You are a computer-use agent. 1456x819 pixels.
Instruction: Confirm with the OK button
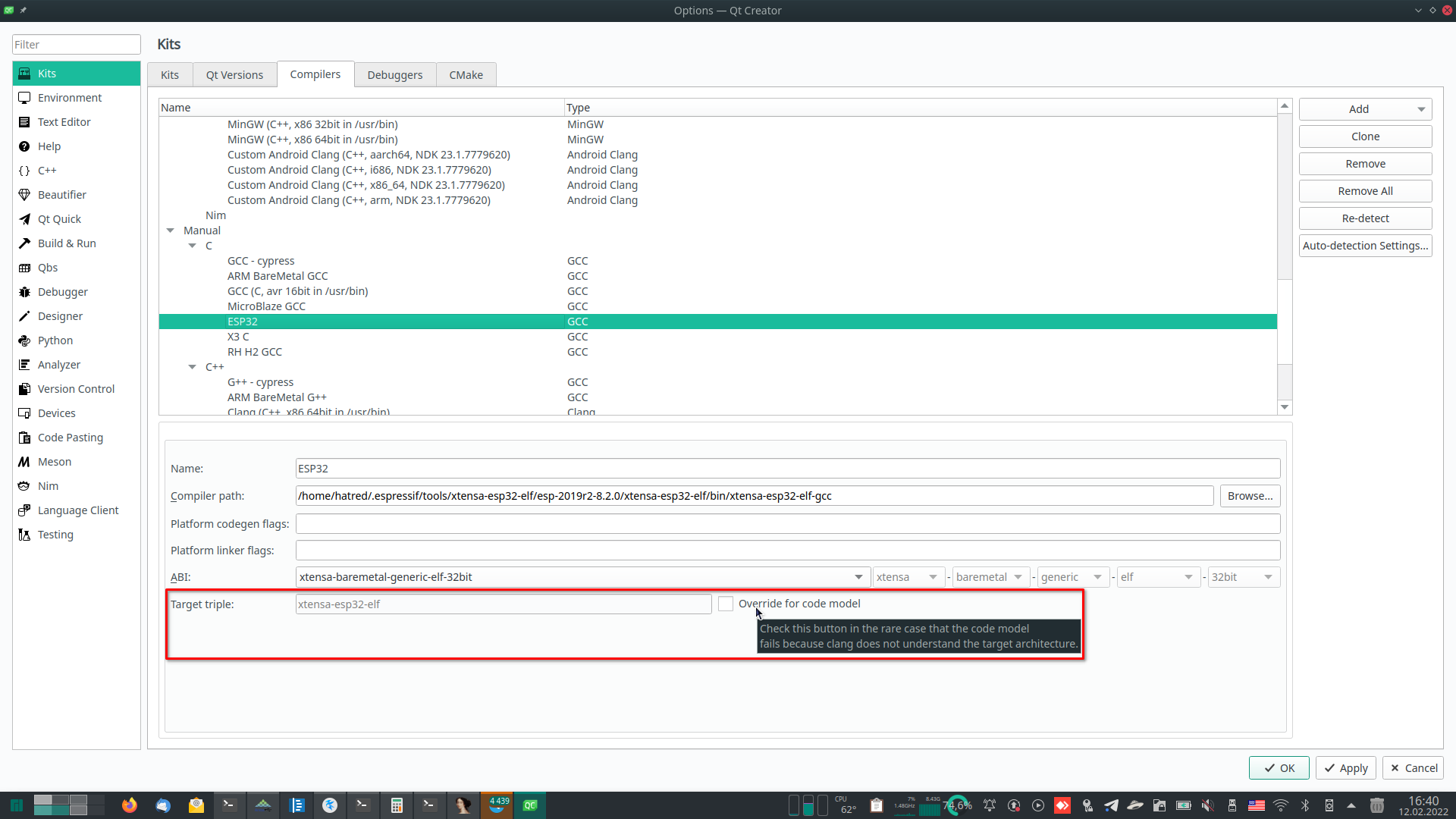[1279, 768]
